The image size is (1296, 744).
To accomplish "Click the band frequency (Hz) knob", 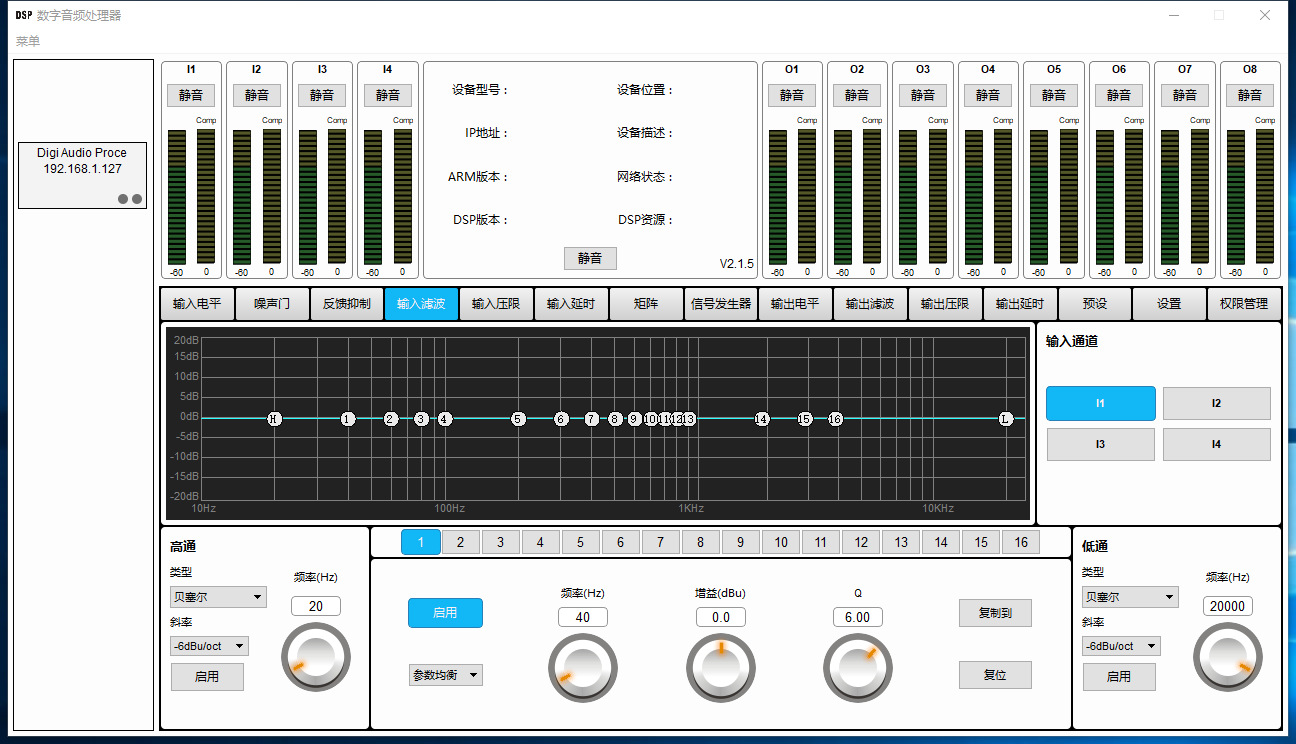I will pos(583,668).
